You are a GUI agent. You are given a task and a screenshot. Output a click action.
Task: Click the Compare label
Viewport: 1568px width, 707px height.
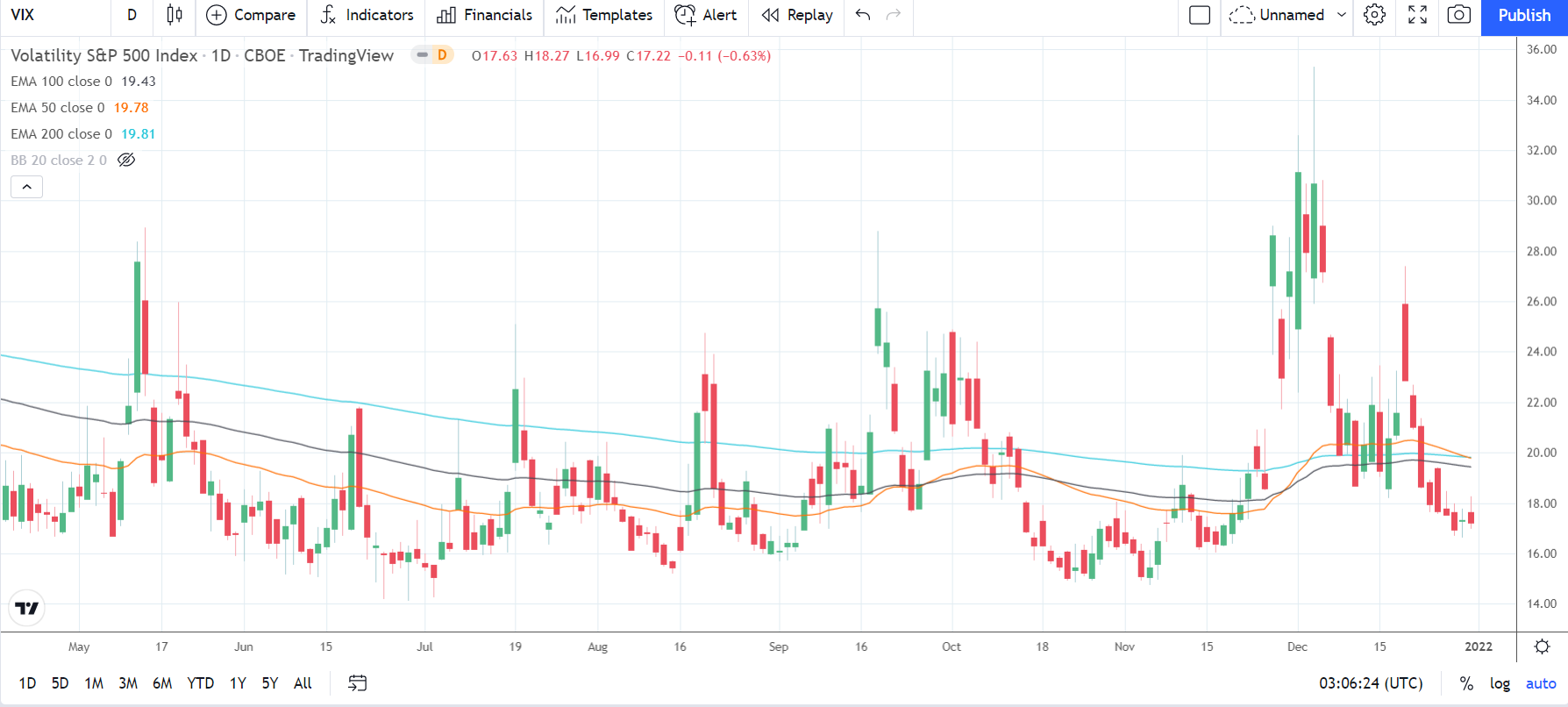coord(265,15)
